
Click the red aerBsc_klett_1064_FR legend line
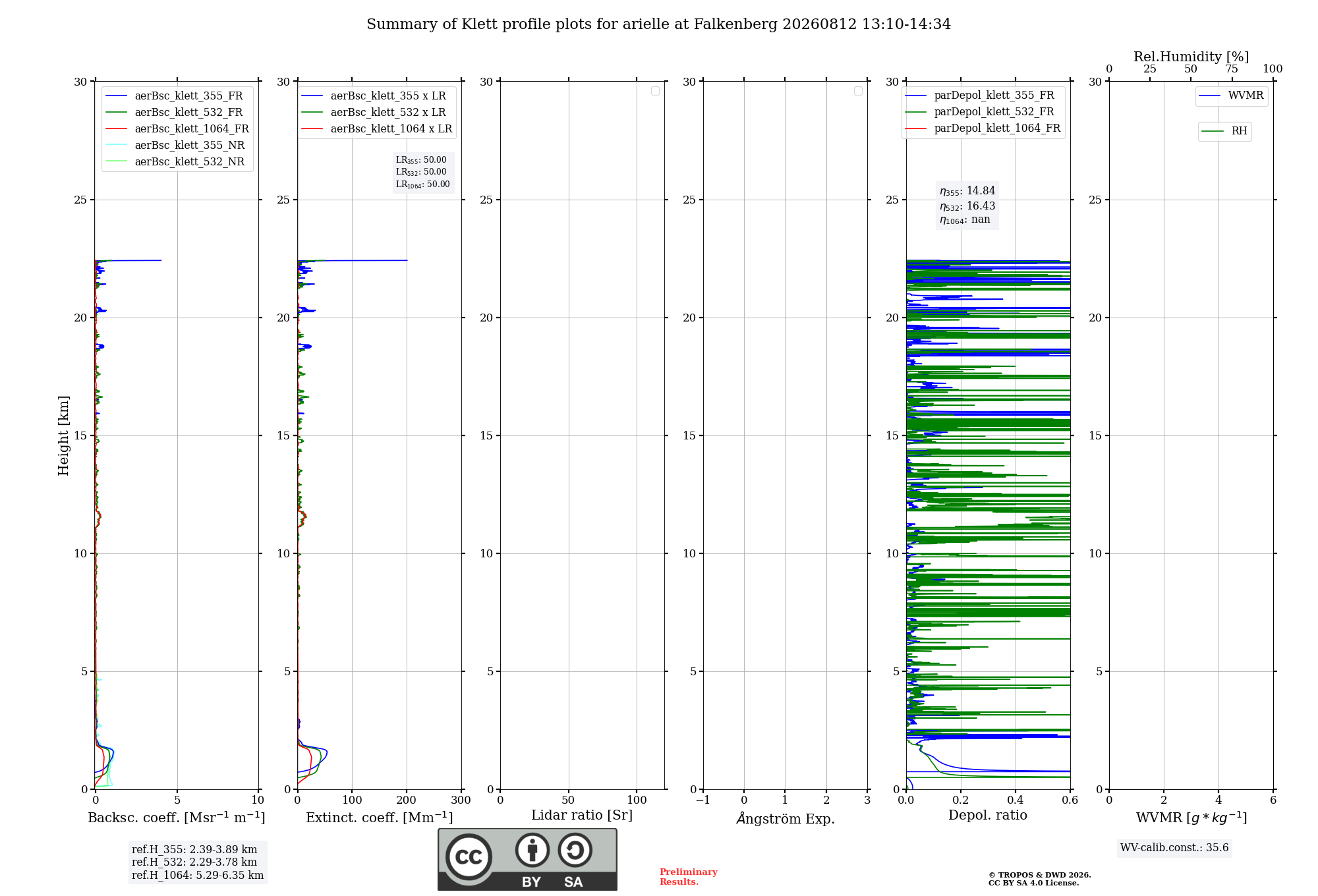[117, 129]
